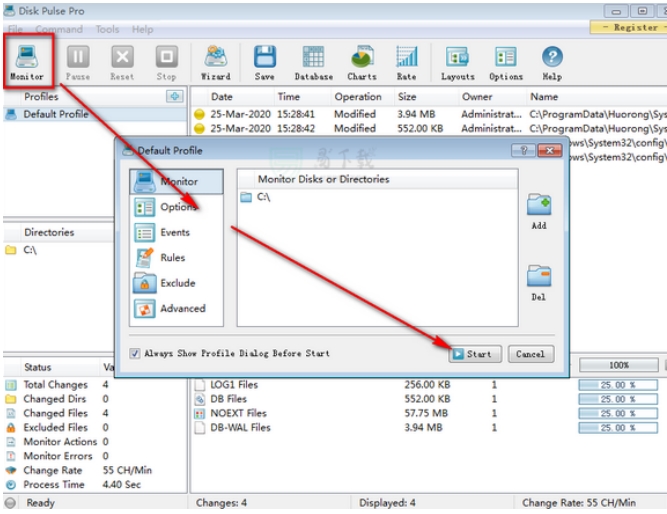
Task: Open the Wizard tool
Action: [x=215, y=59]
